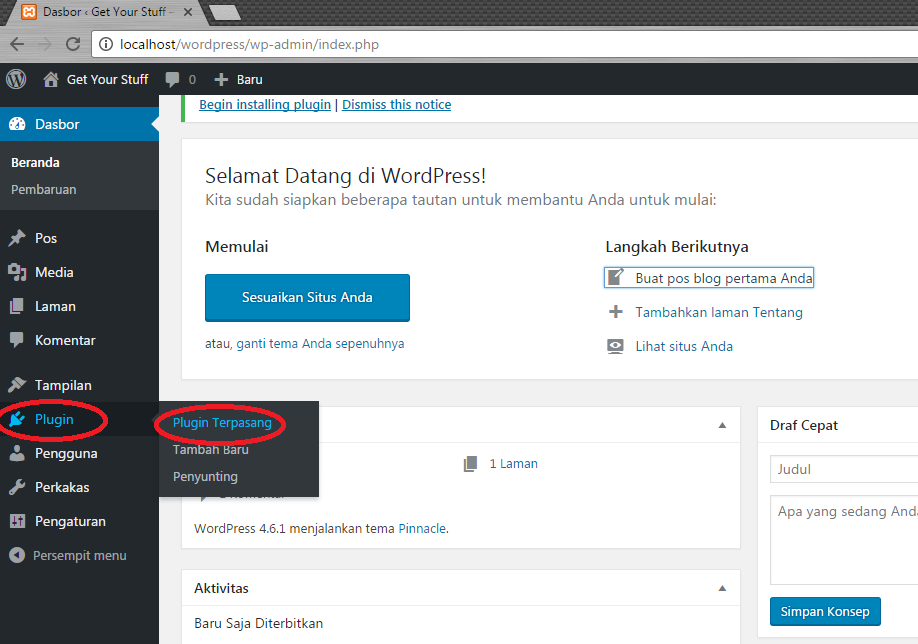Open the comment counter bubble in top bar
The image size is (918, 644).
click(179, 79)
